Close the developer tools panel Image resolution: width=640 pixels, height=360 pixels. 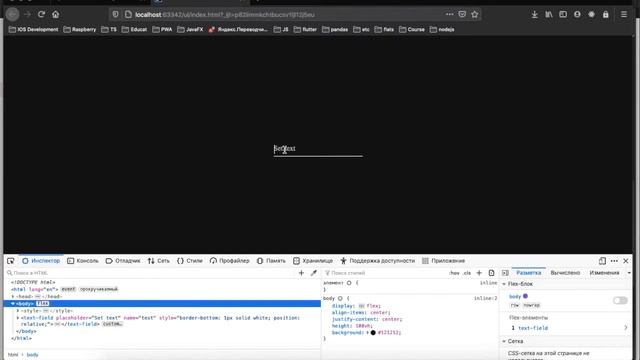point(626,261)
